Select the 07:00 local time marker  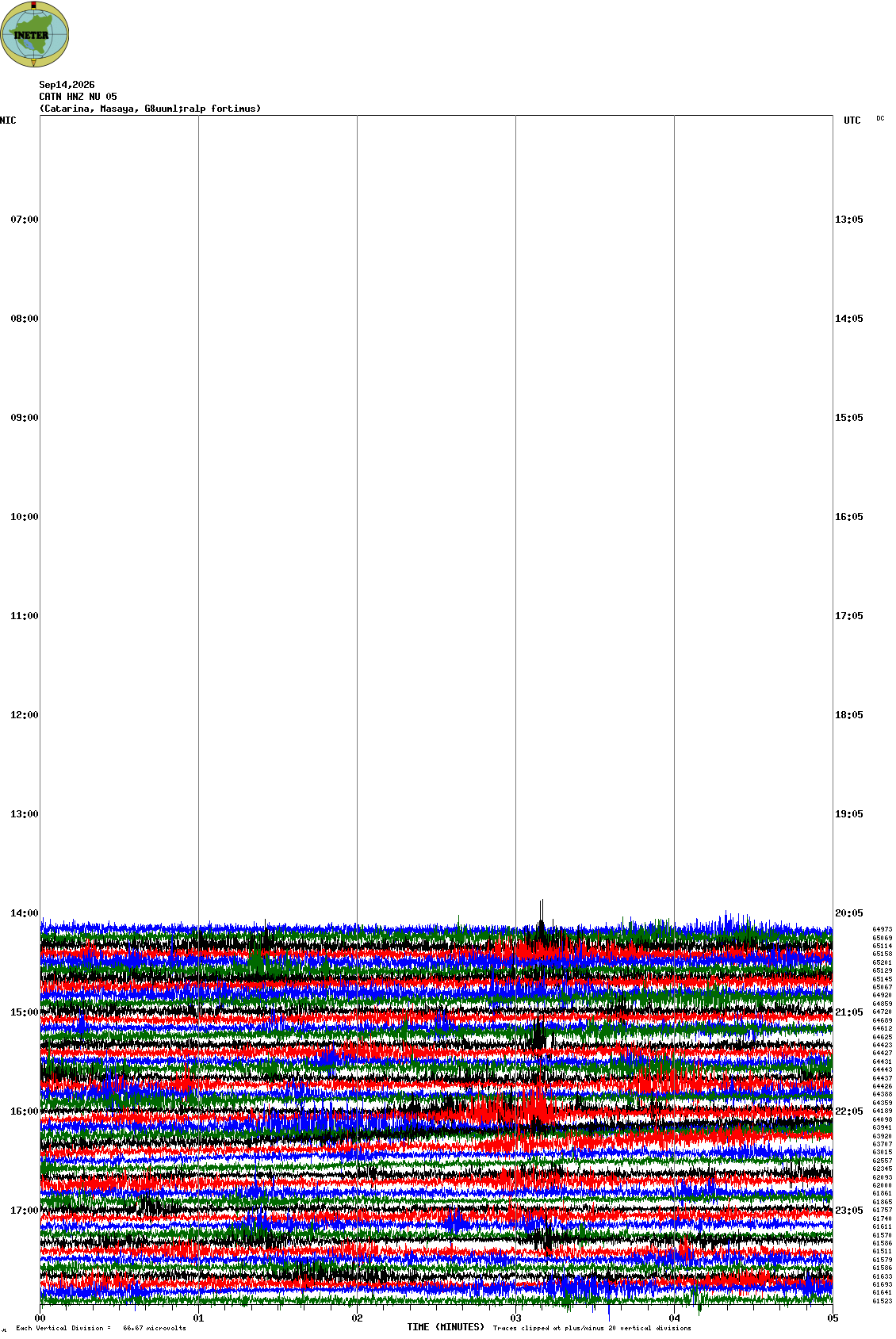[x=24, y=220]
